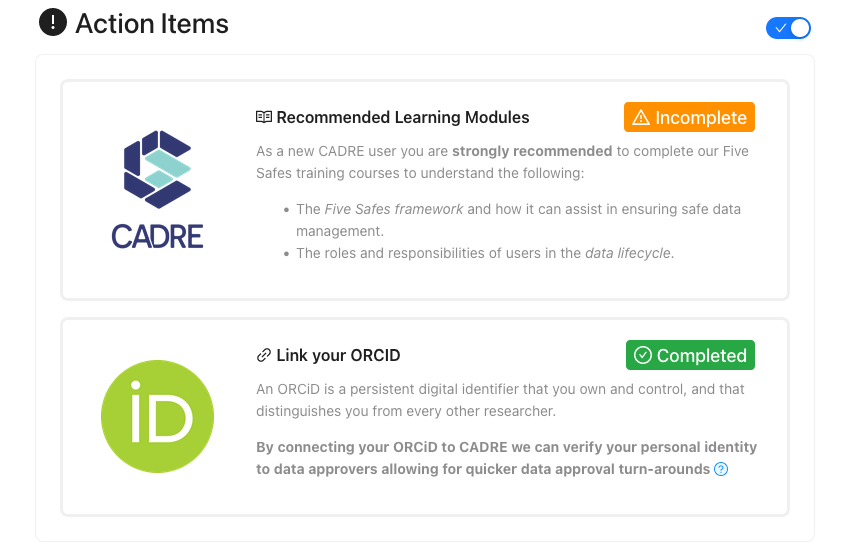Click the bold ORCiD verification paragraph
This screenshot has width=850, height=552.
(506, 458)
